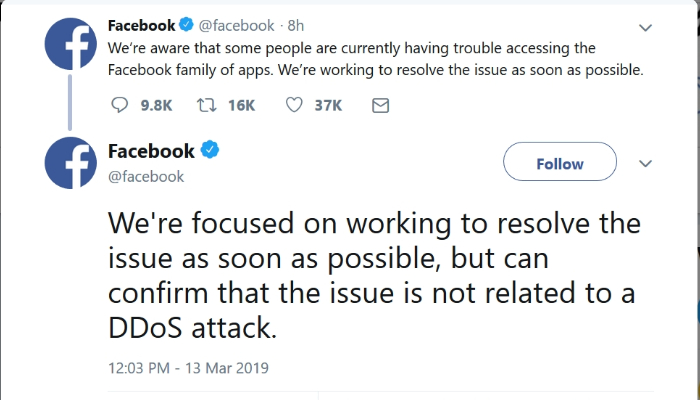Open Facebook avatar on the main tweet
Viewport: 700px width, 400px height.
[71, 163]
